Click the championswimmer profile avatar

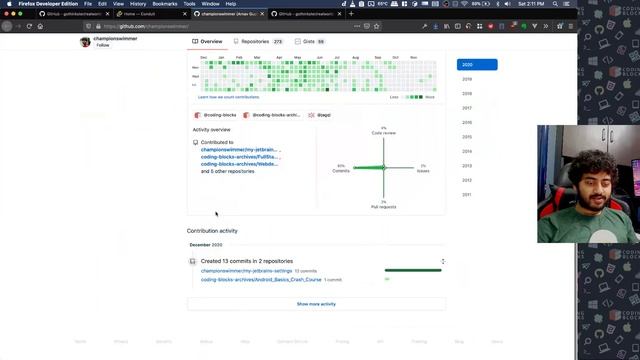(85, 42)
